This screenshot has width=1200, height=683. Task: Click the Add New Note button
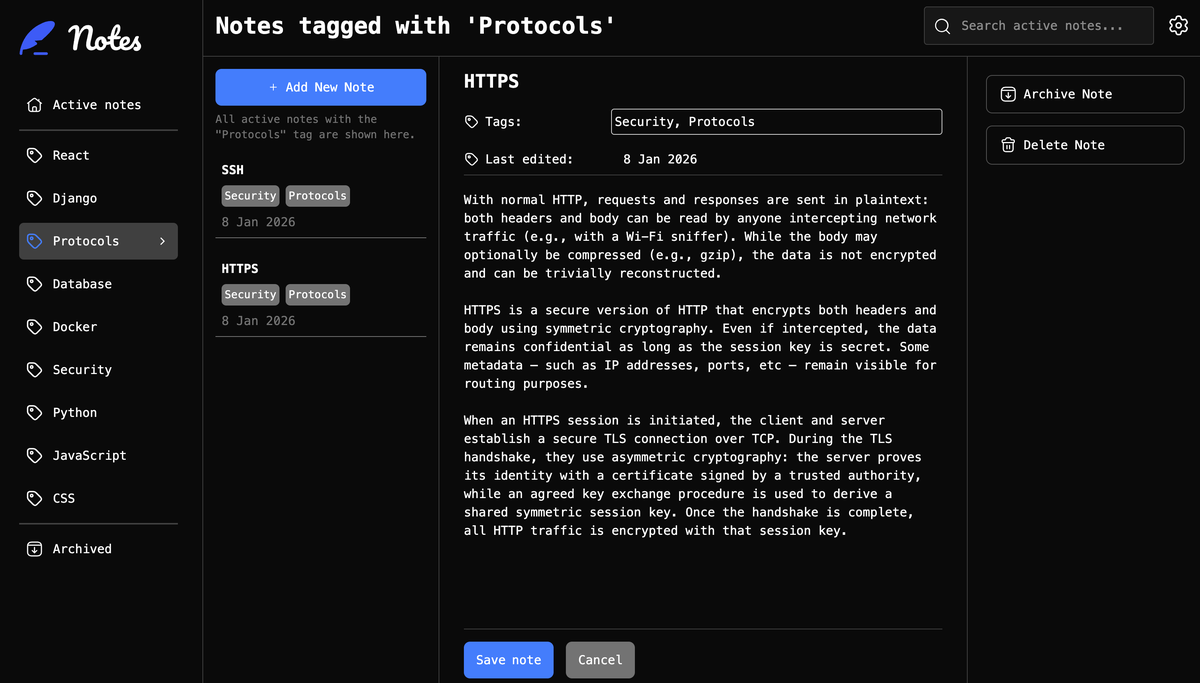pos(320,87)
